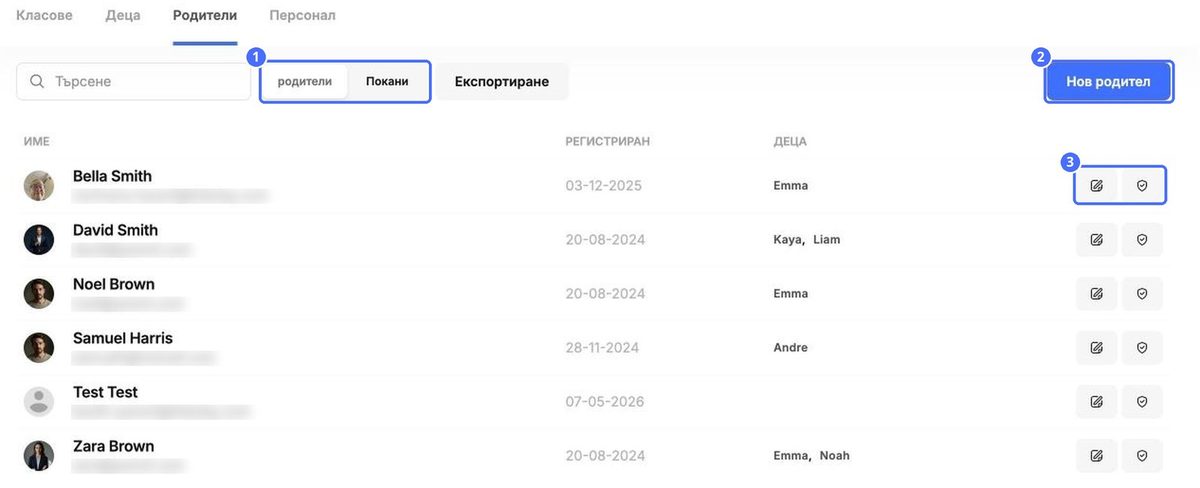
Task: Open the edit icon for Noel Brown
Action: [1097, 294]
